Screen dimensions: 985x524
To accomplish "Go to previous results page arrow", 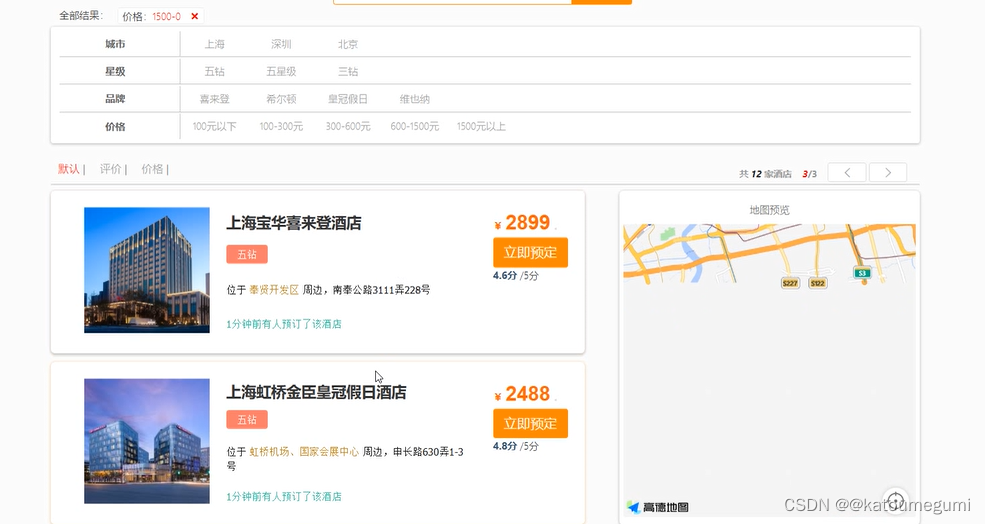I will 847,172.
